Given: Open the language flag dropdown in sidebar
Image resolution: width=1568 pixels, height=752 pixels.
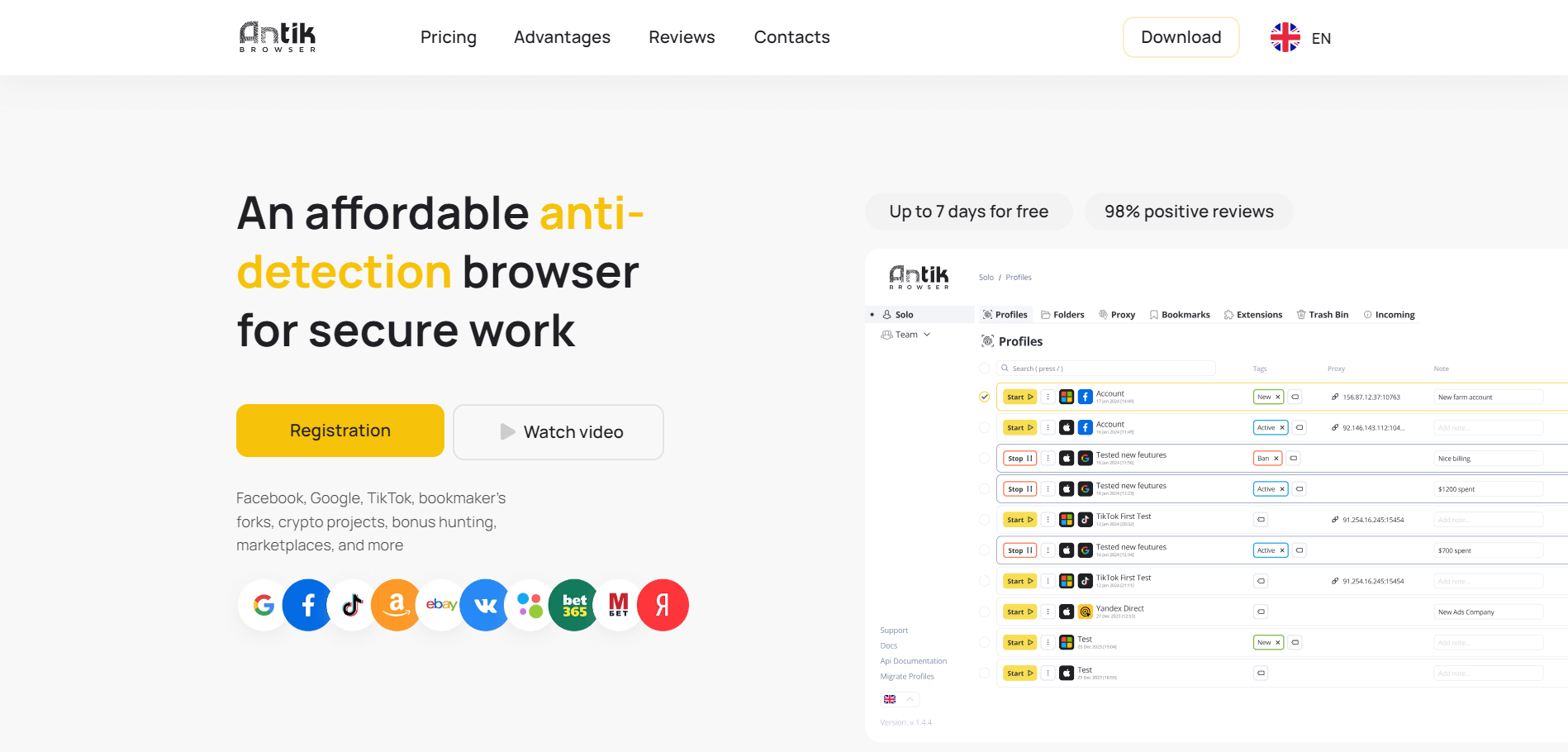Looking at the screenshot, I should (899, 699).
